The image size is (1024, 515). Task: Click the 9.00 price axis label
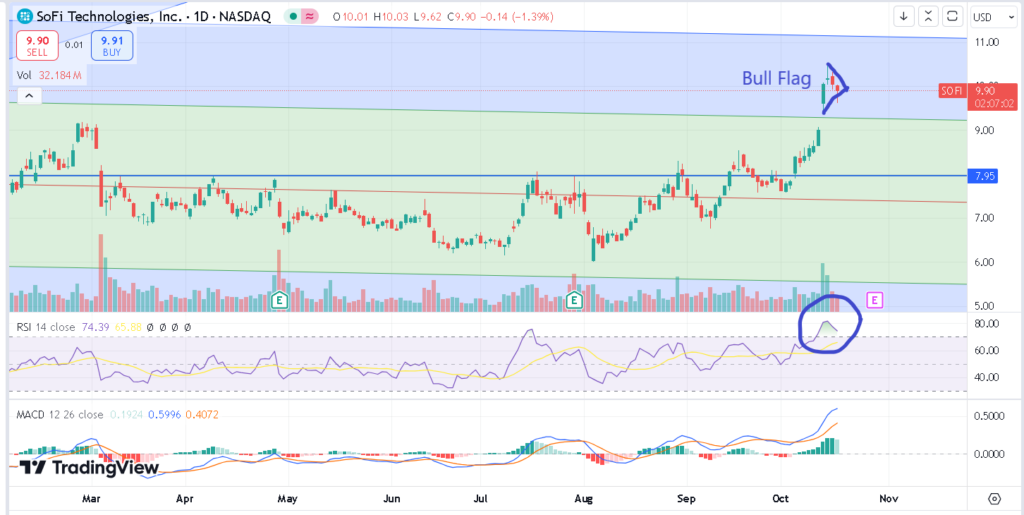pos(987,131)
